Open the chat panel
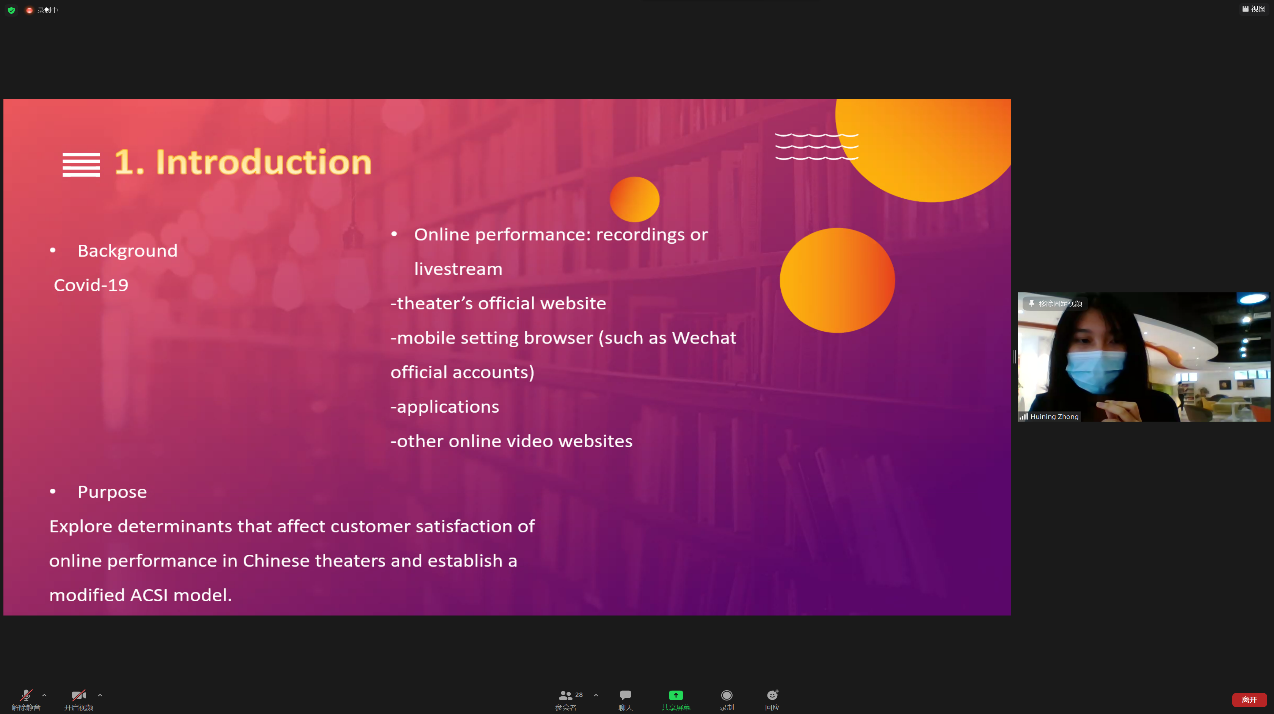This screenshot has height=714, width=1274. click(625, 698)
